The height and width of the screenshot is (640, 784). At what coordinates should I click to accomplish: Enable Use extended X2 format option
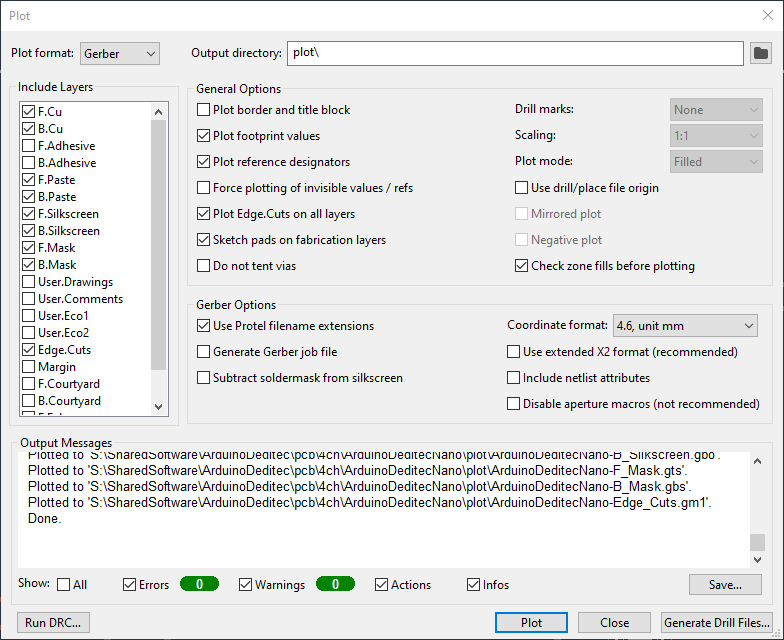[x=514, y=352]
